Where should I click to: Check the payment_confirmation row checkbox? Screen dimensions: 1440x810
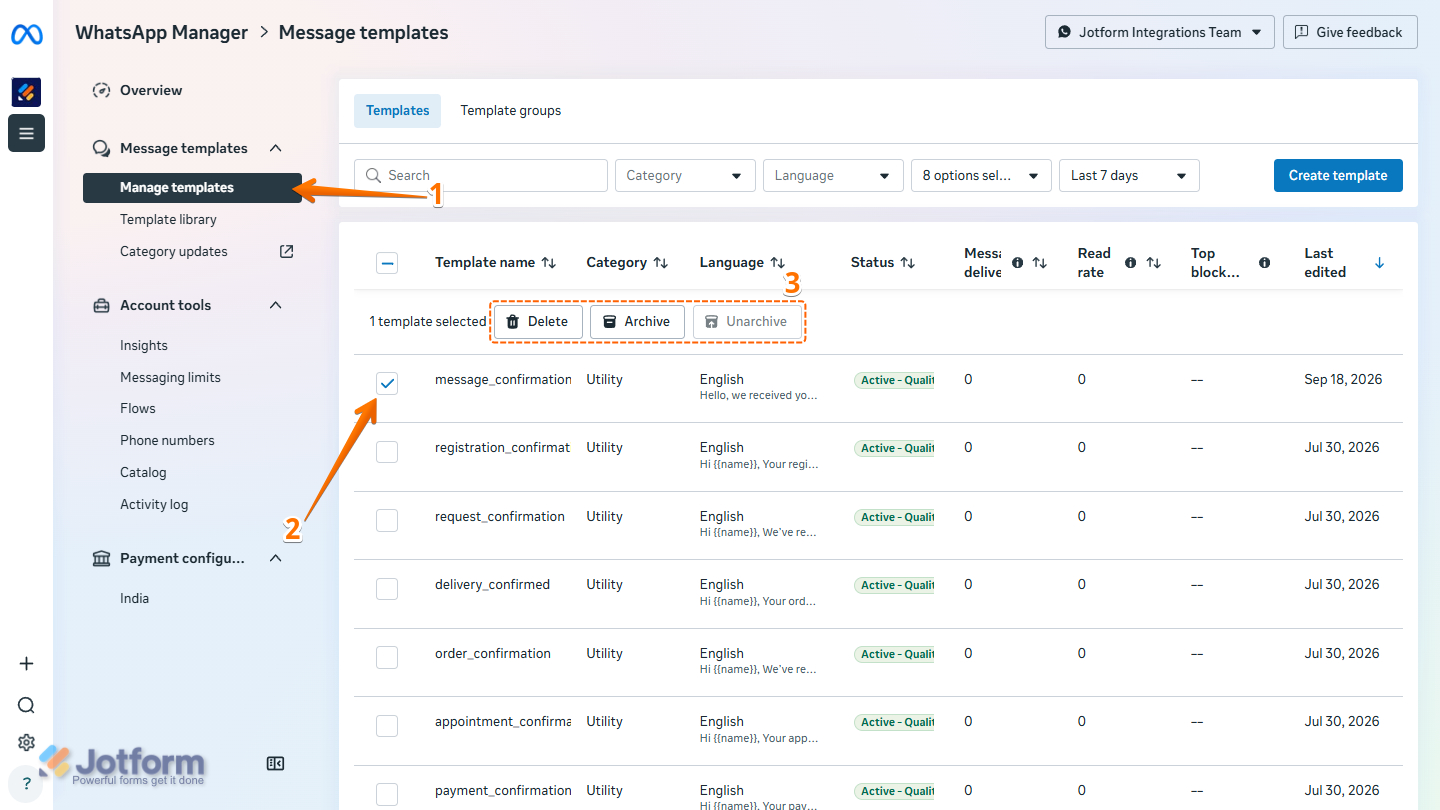click(387, 794)
